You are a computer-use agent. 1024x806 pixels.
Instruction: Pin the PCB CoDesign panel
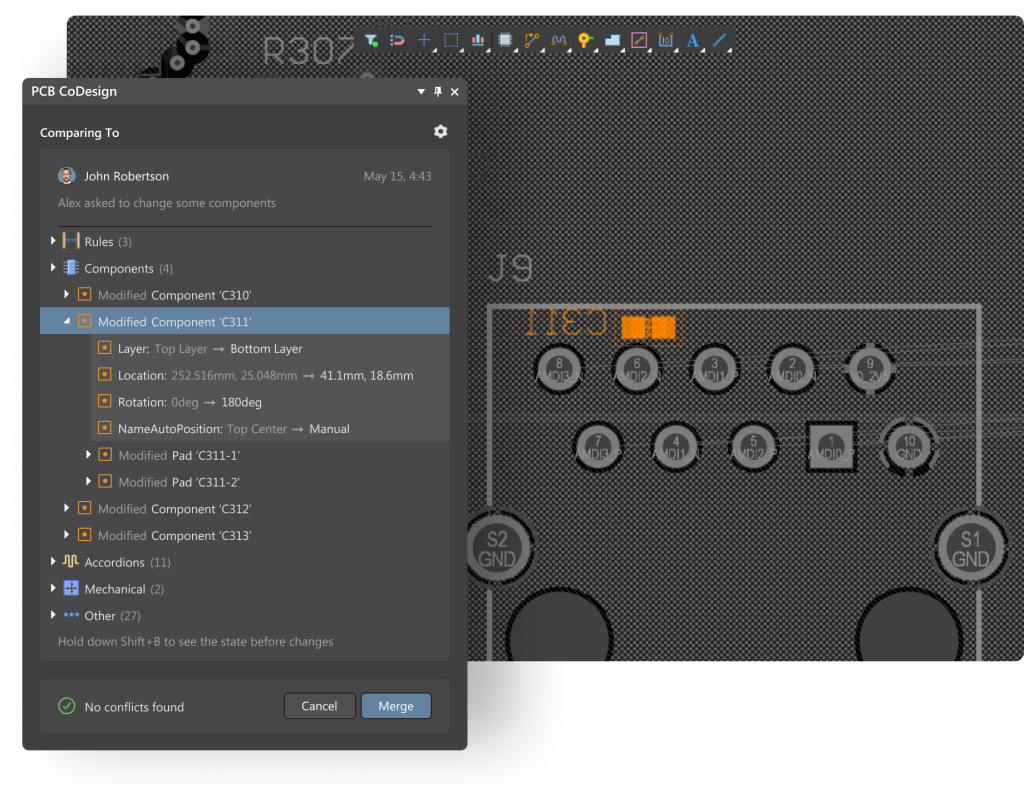click(x=438, y=92)
